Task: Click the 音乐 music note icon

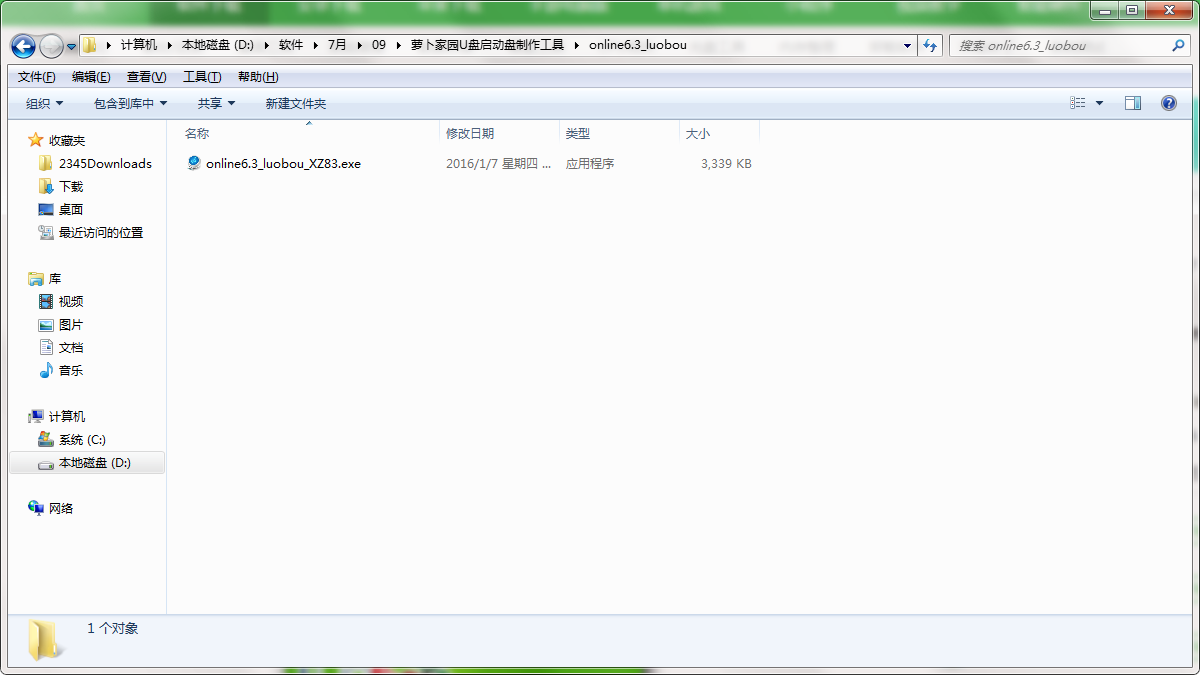Action: pyautogui.click(x=46, y=370)
